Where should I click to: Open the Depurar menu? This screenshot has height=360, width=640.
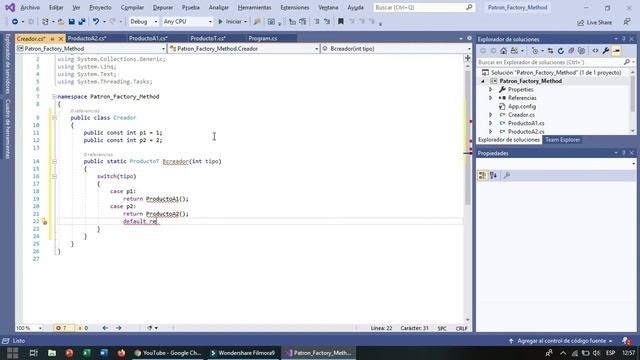click(x=162, y=7)
